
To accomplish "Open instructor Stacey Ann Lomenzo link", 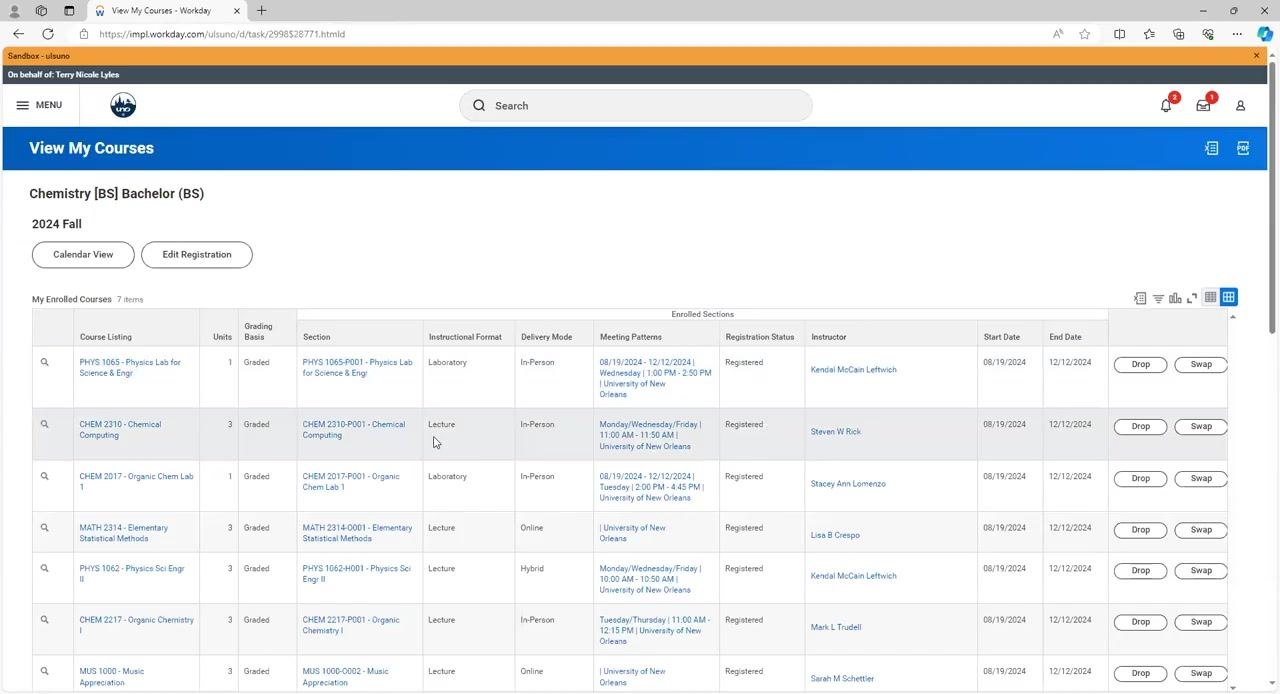I will (848, 483).
